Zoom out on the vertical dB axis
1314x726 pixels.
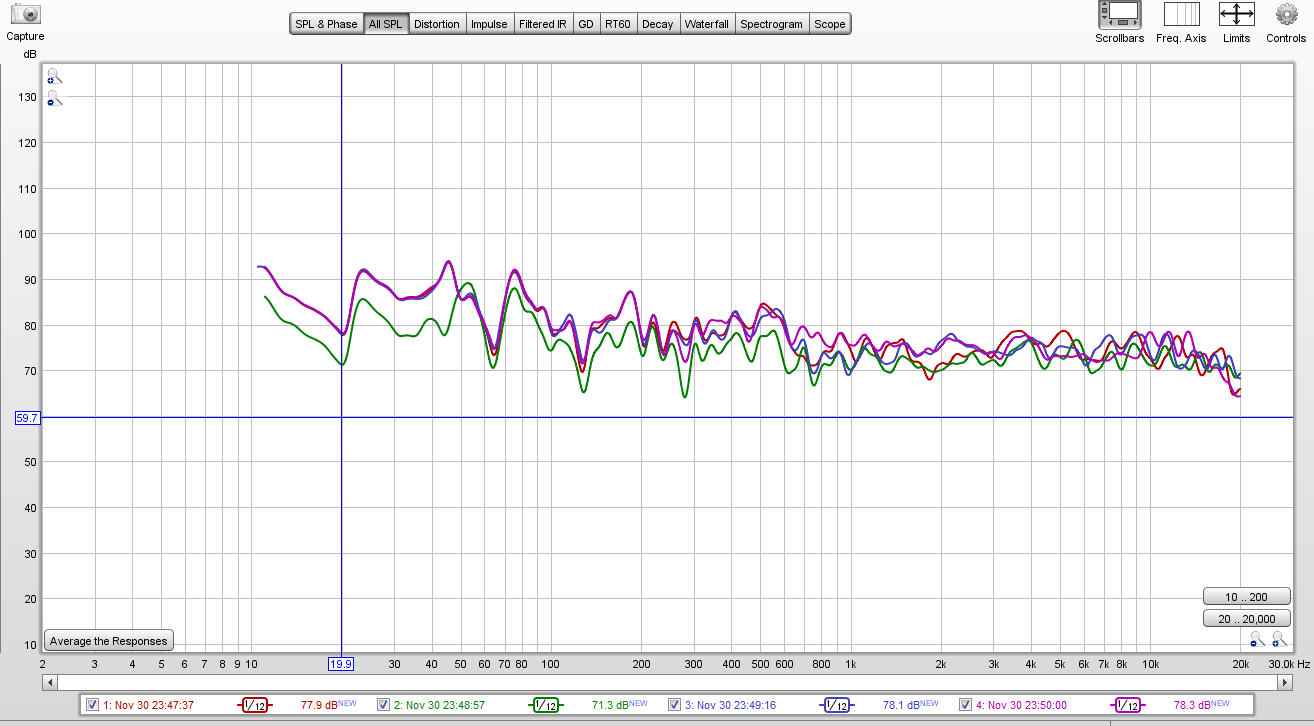(54, 99)
